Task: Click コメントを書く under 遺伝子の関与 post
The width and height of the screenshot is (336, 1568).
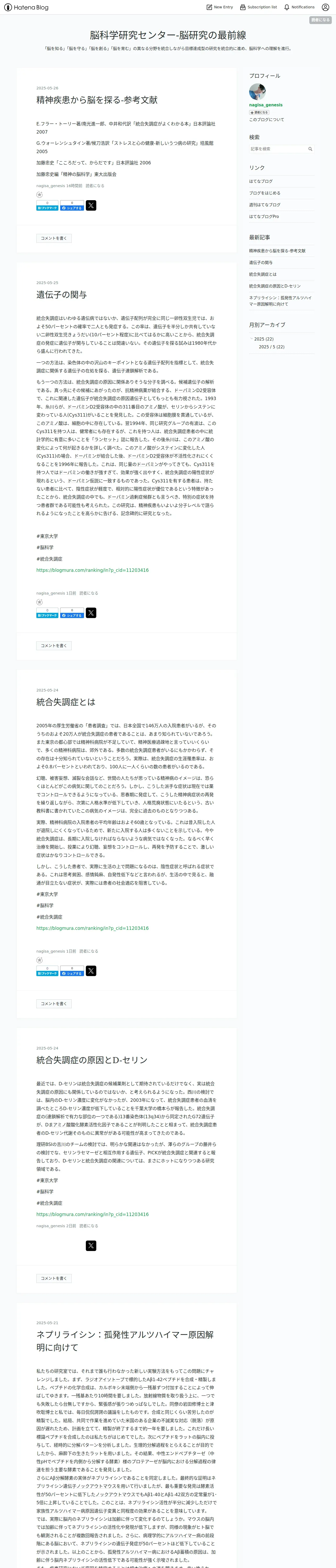Action: [x=54, y=646]
